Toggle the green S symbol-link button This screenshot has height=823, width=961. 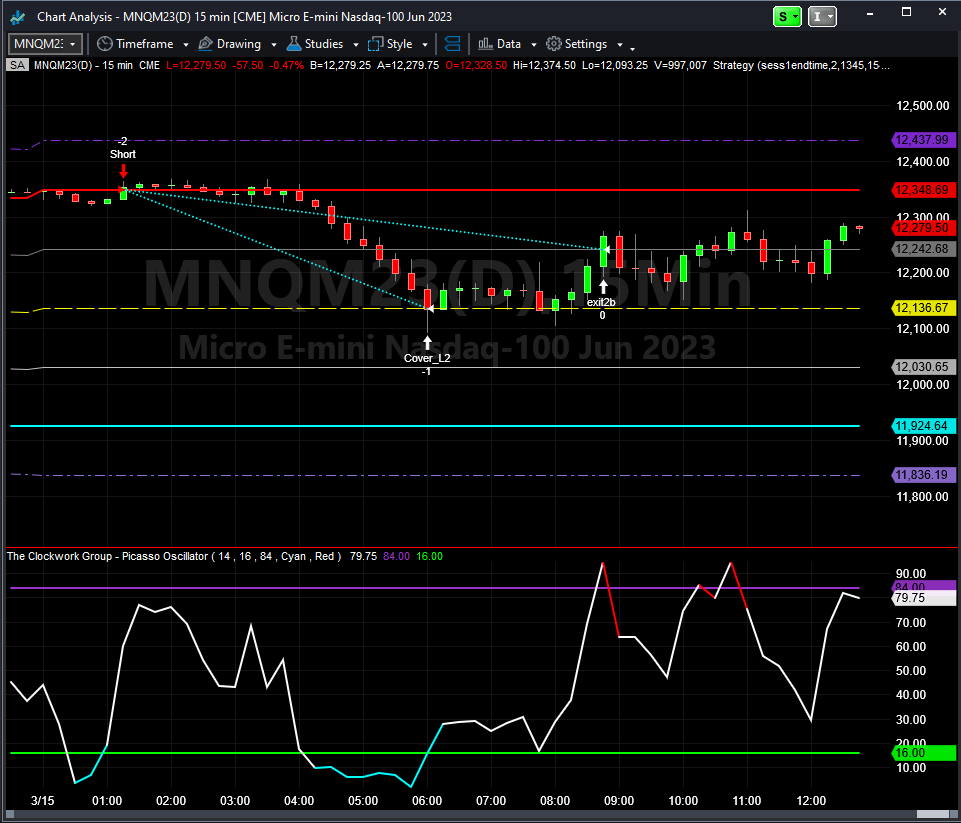click(x=787, y=17)
